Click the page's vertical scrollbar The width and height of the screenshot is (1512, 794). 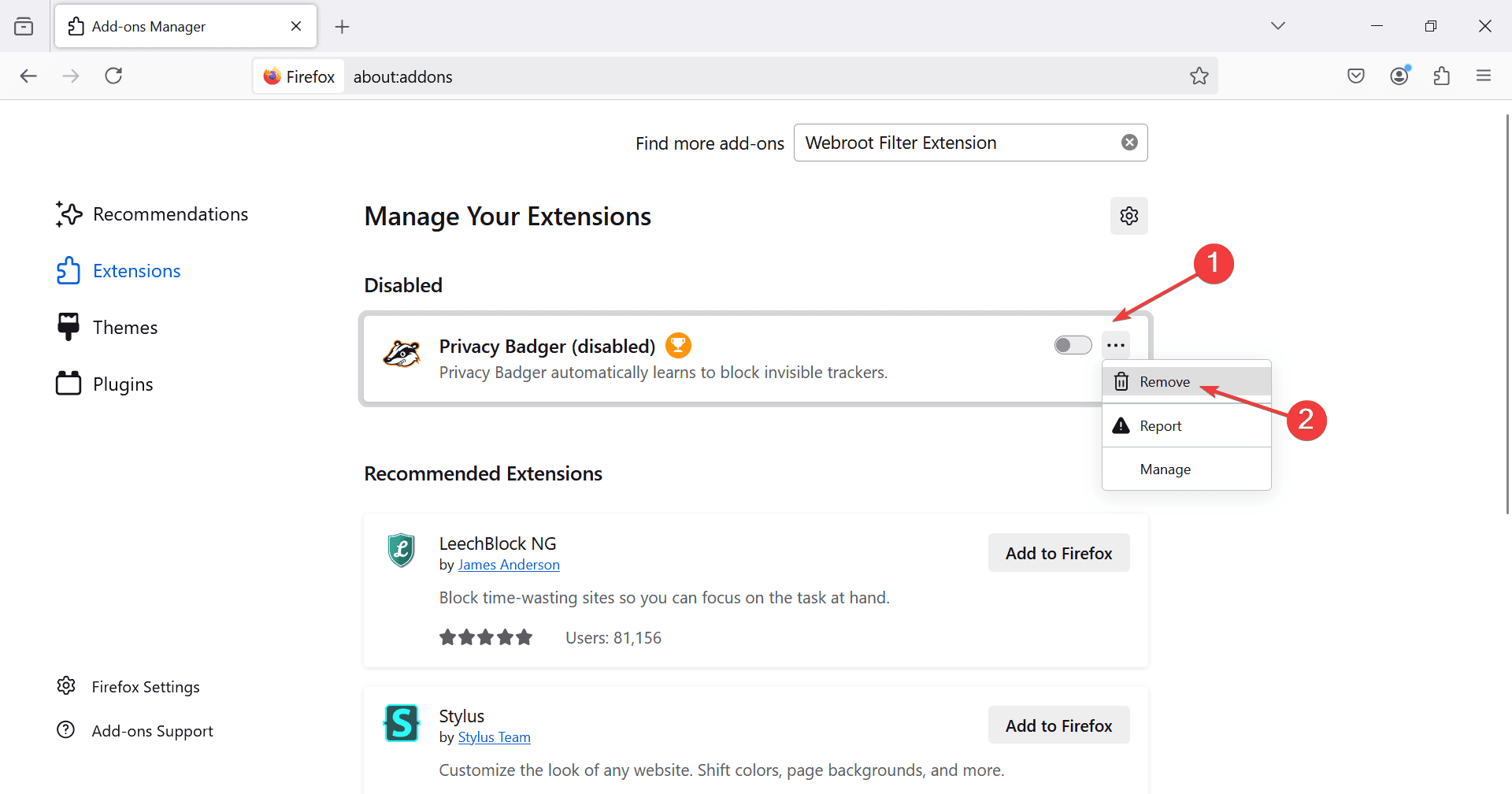point(1507,315)
